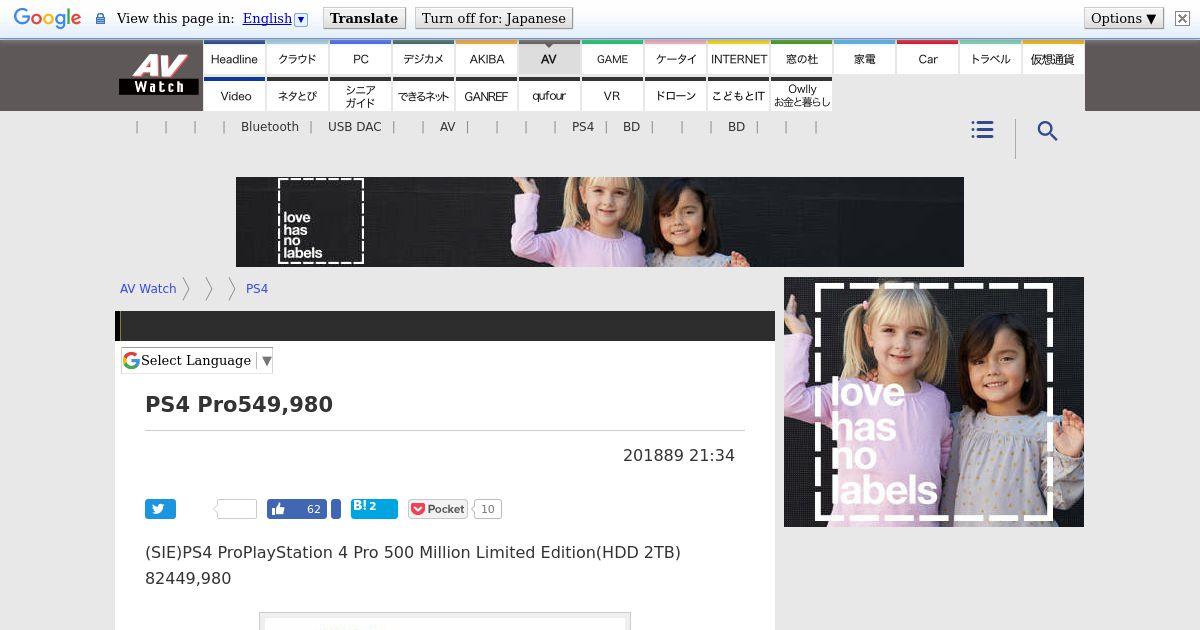Open the GANREF tab
The image size is (1200, 630).
(486, 95)
